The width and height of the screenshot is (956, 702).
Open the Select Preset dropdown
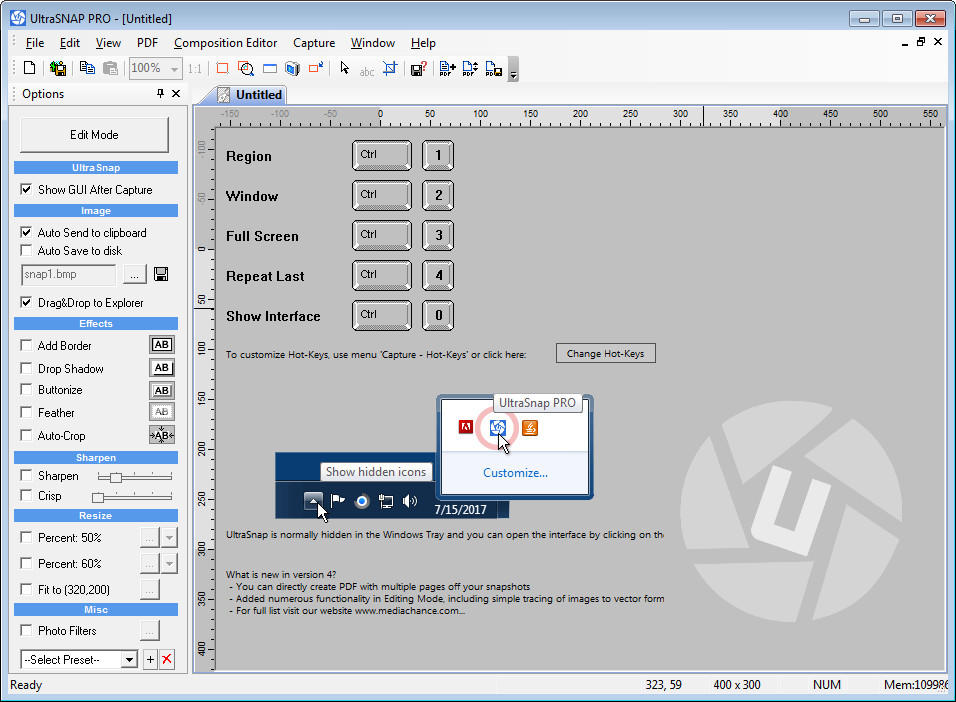coord(129,659)
